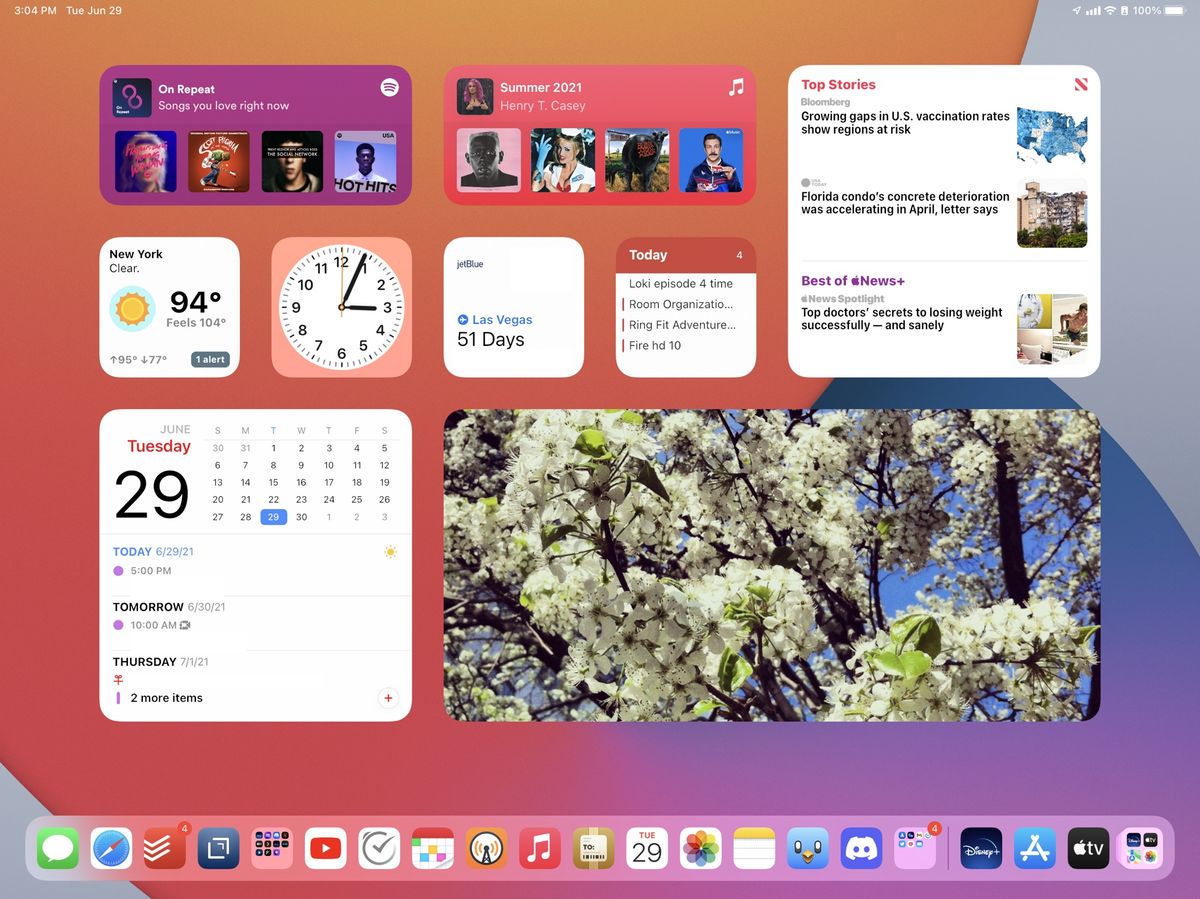The image size is (1200, 899).
Task: Open YouTube from the dock
Action: [324, 848]
